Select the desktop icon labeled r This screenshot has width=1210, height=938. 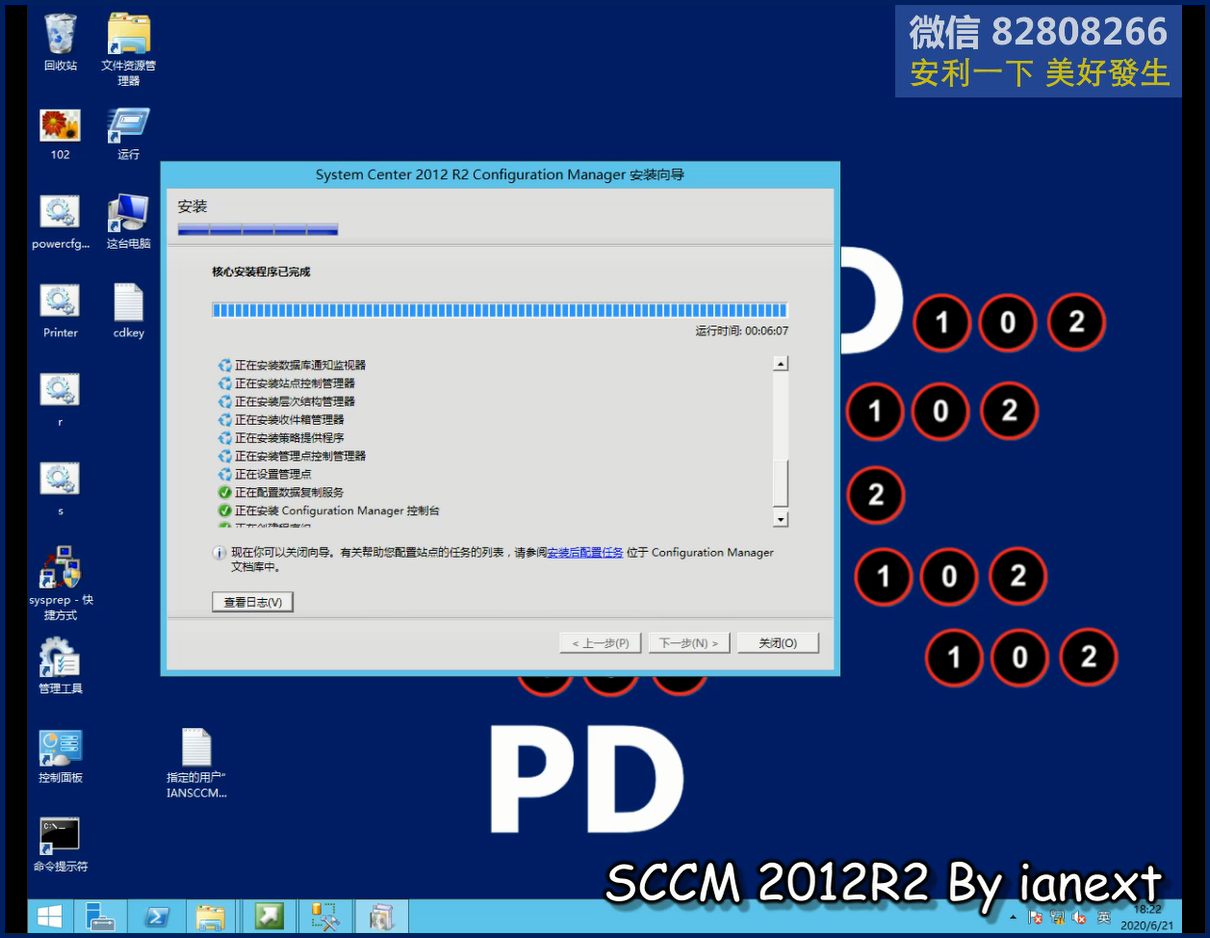click(x=60, y=400)
